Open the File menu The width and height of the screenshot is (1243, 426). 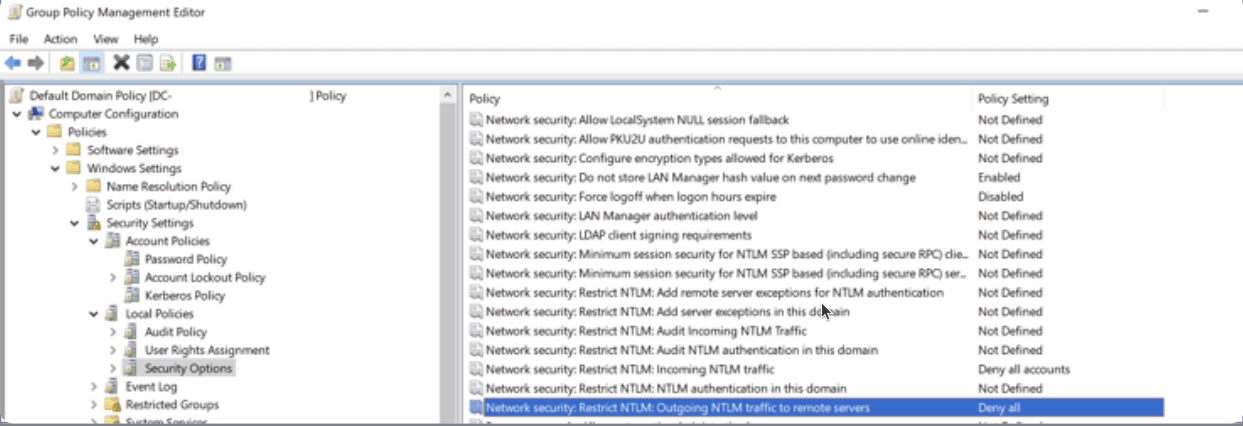tap(19, 39)
